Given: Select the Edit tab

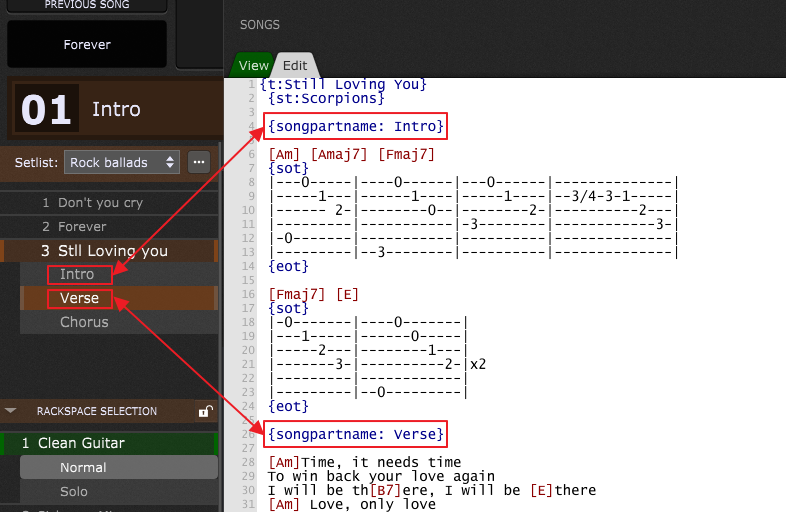Looking at the screenshot, I should coord(295,65).
